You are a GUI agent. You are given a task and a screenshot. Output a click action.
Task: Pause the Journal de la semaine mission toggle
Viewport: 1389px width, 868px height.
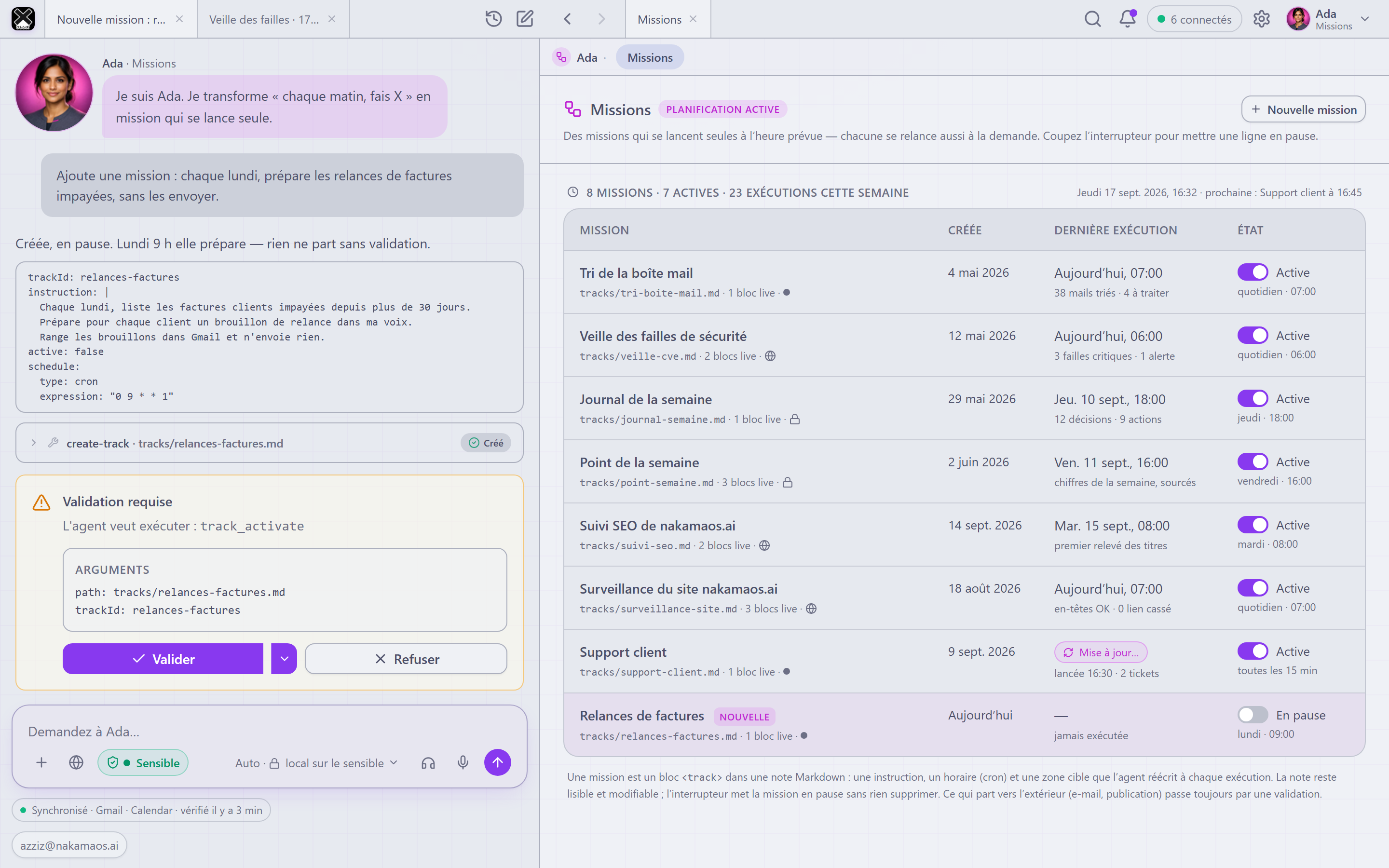click(x=1253, y=398)
